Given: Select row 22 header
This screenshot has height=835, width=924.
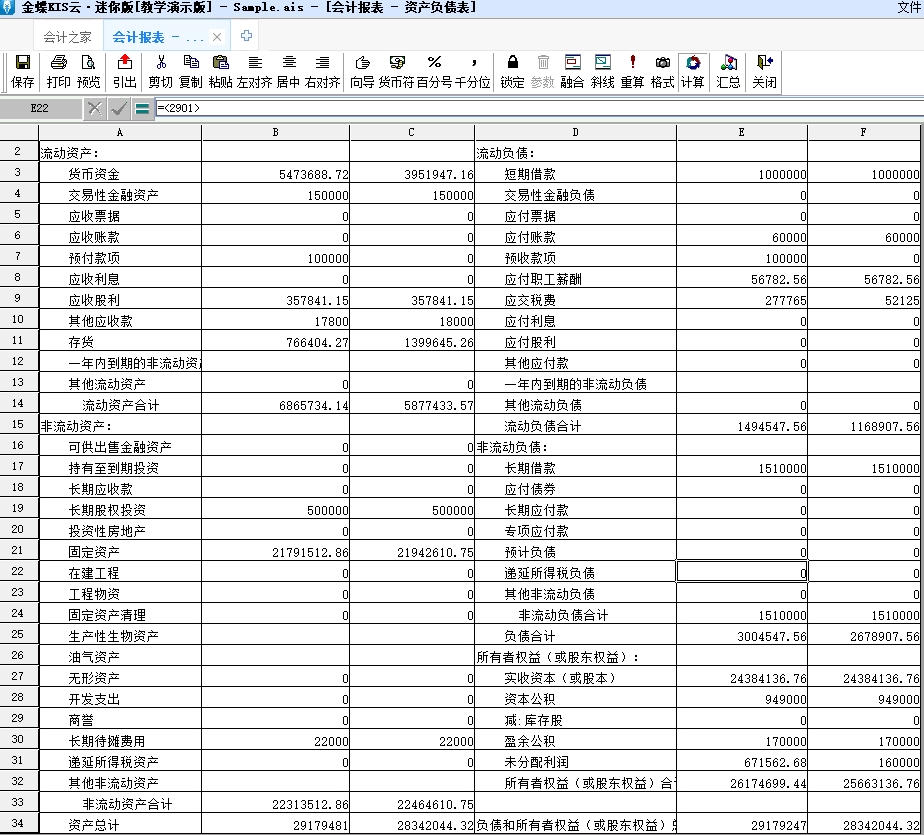Looking at the screenshot, I should 18,572.
